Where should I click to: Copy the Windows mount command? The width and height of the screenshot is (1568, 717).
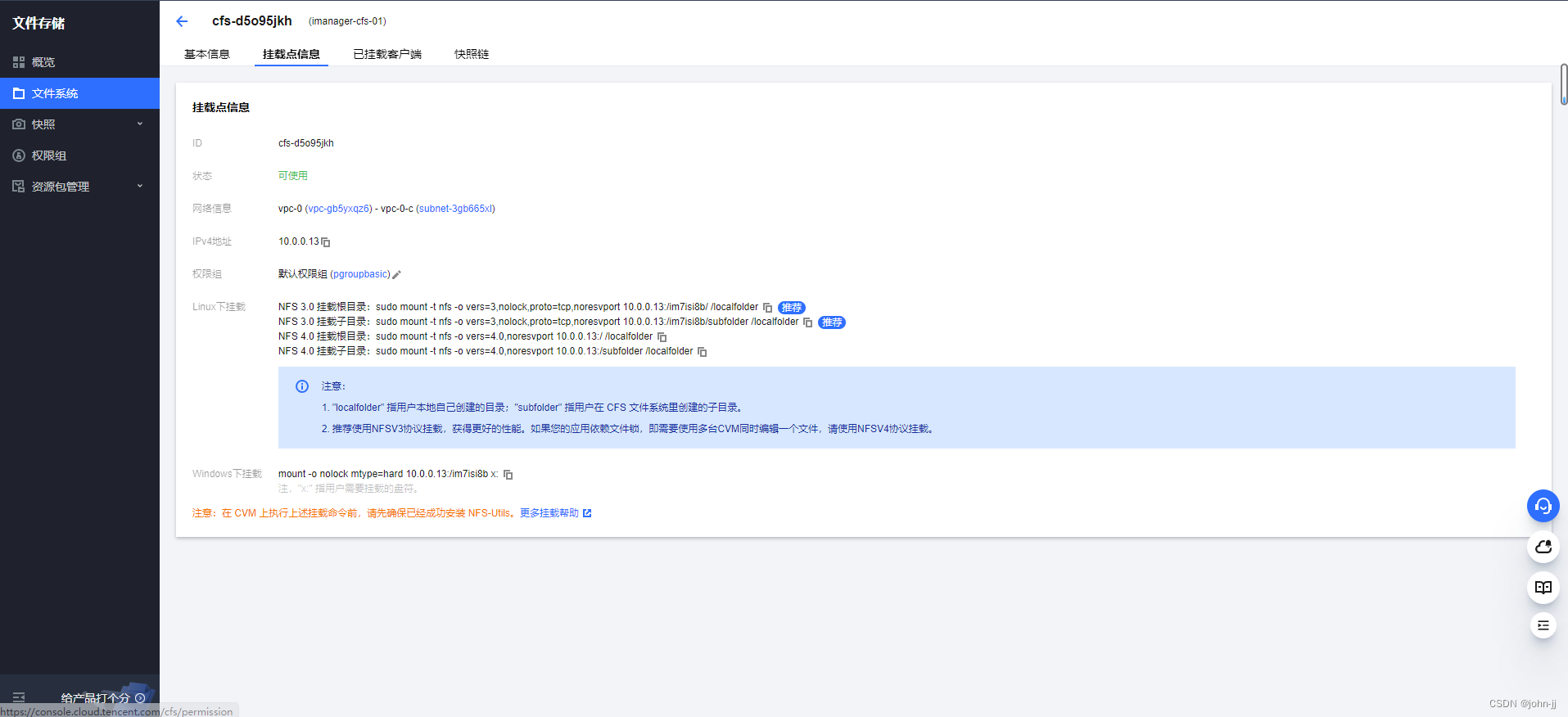pos(508,475)
